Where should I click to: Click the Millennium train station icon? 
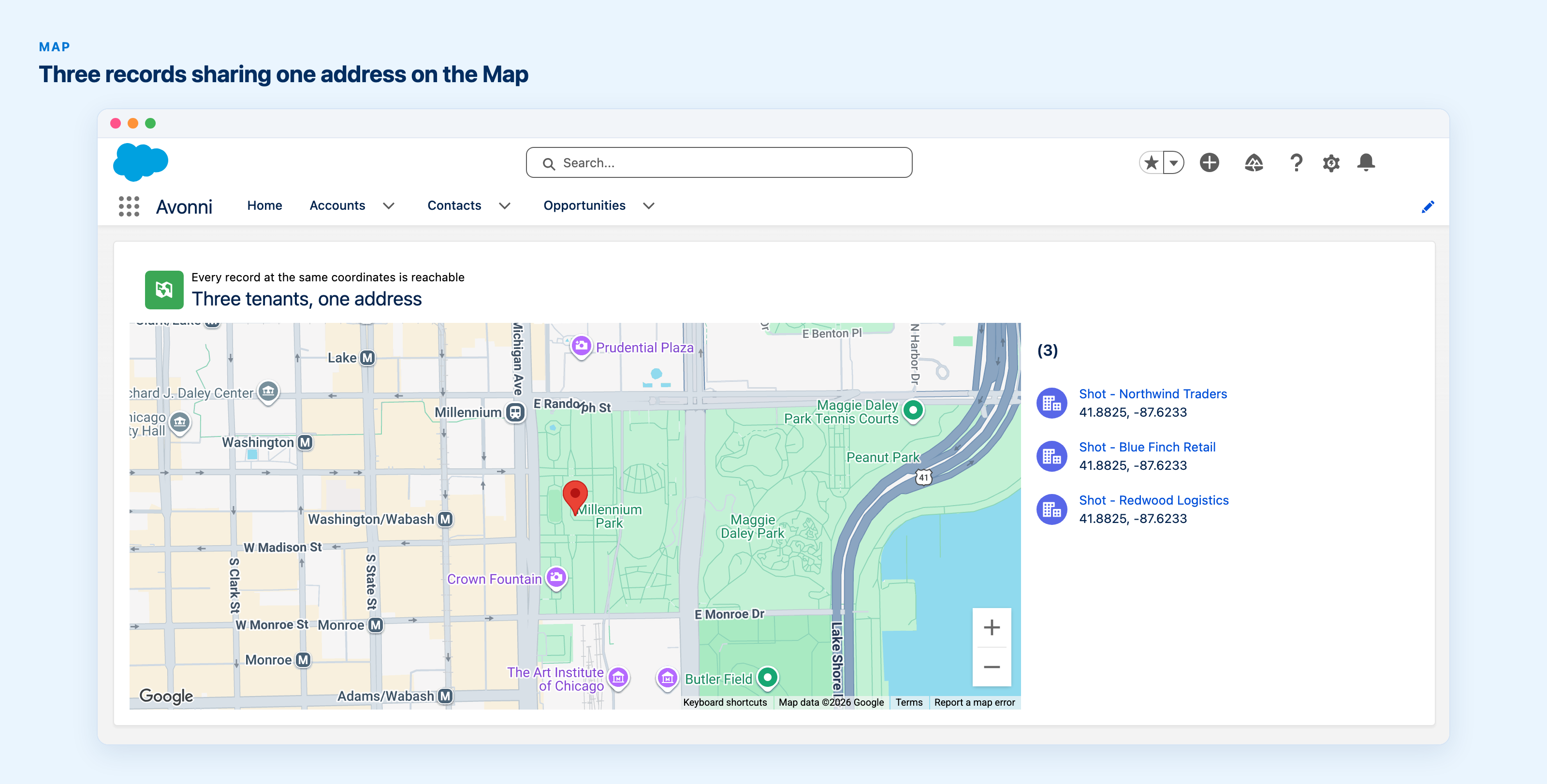(x=515, y=412)
